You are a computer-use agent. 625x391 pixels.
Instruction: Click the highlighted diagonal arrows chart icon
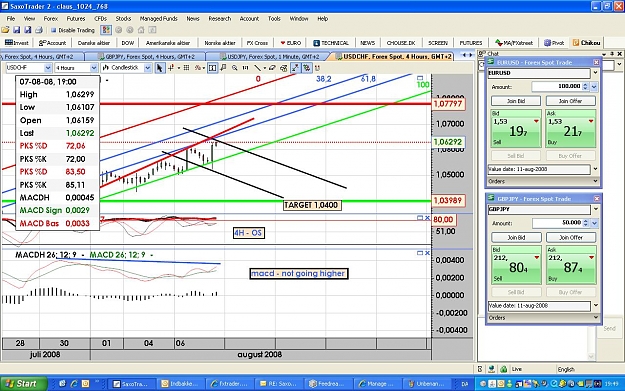(x=295, y=68)
